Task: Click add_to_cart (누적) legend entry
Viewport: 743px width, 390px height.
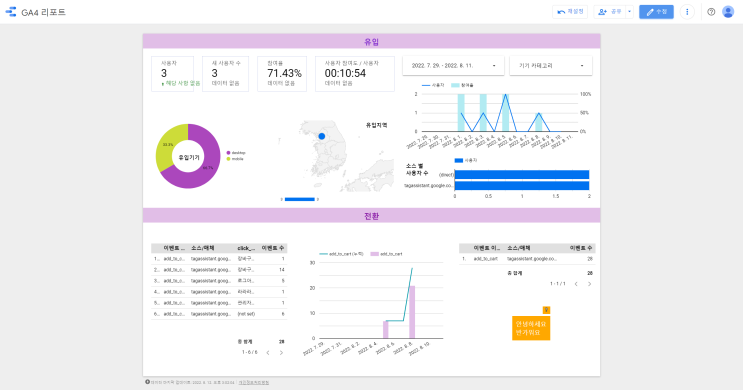Action: pyautogui.click(x=341, y=254)
